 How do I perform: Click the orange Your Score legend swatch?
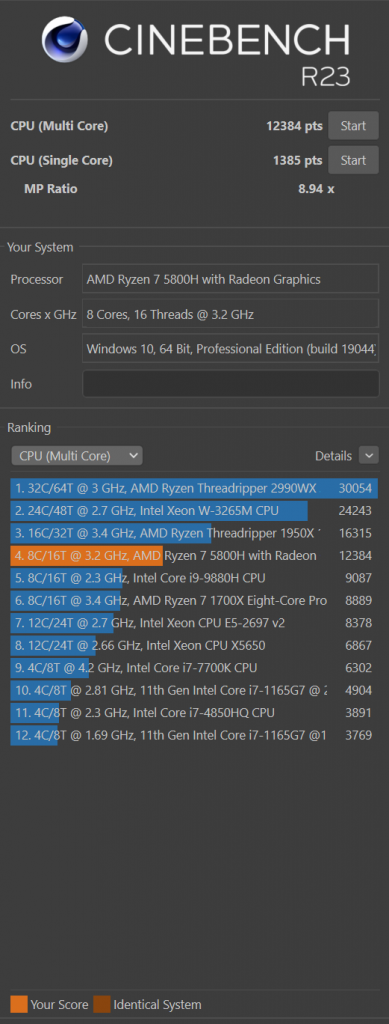19,1004
